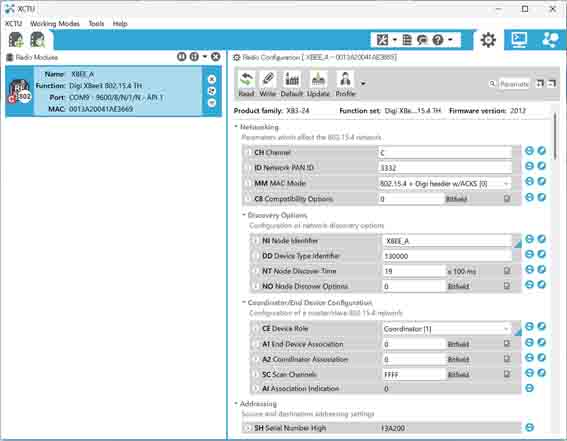Edit the NI Node Identifier field
The width and height of the screenshot is (567, 441).
pos(447,241)
